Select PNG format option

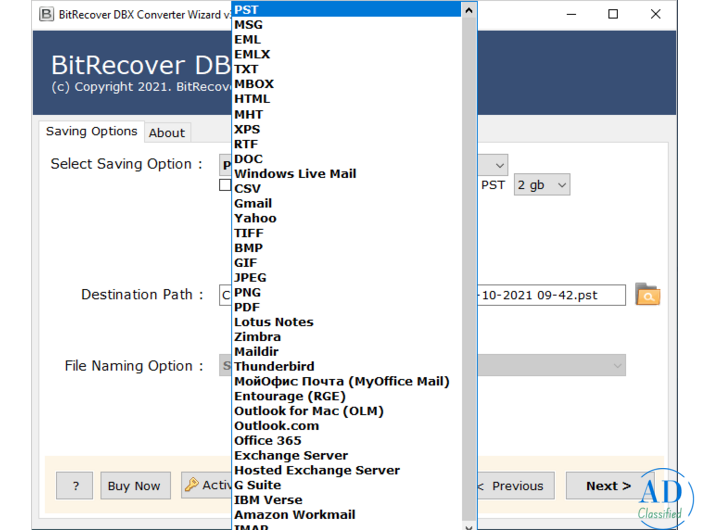pyautogui.click(x=347, y=292)
